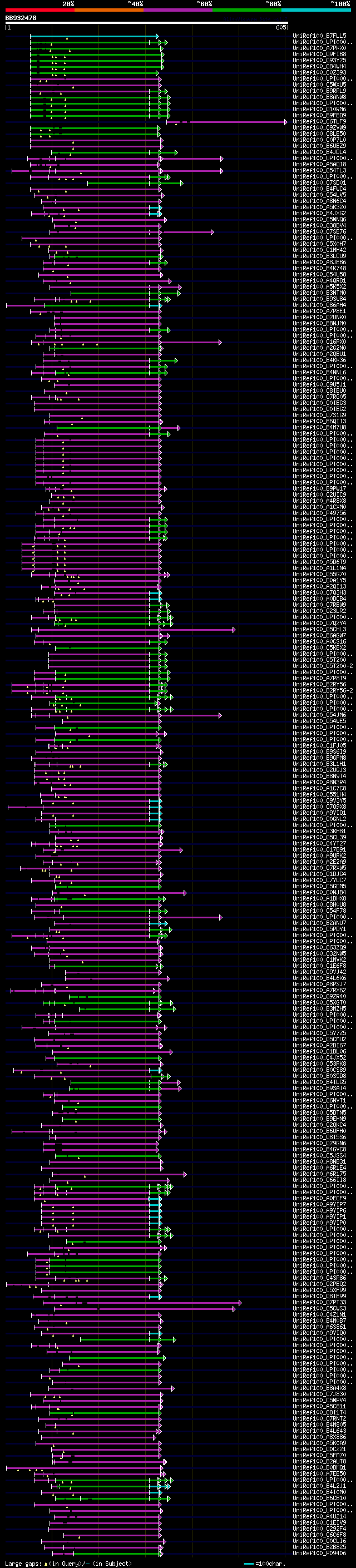Click the UniRef100_C0P7L0 label

[x=319, y=141]
